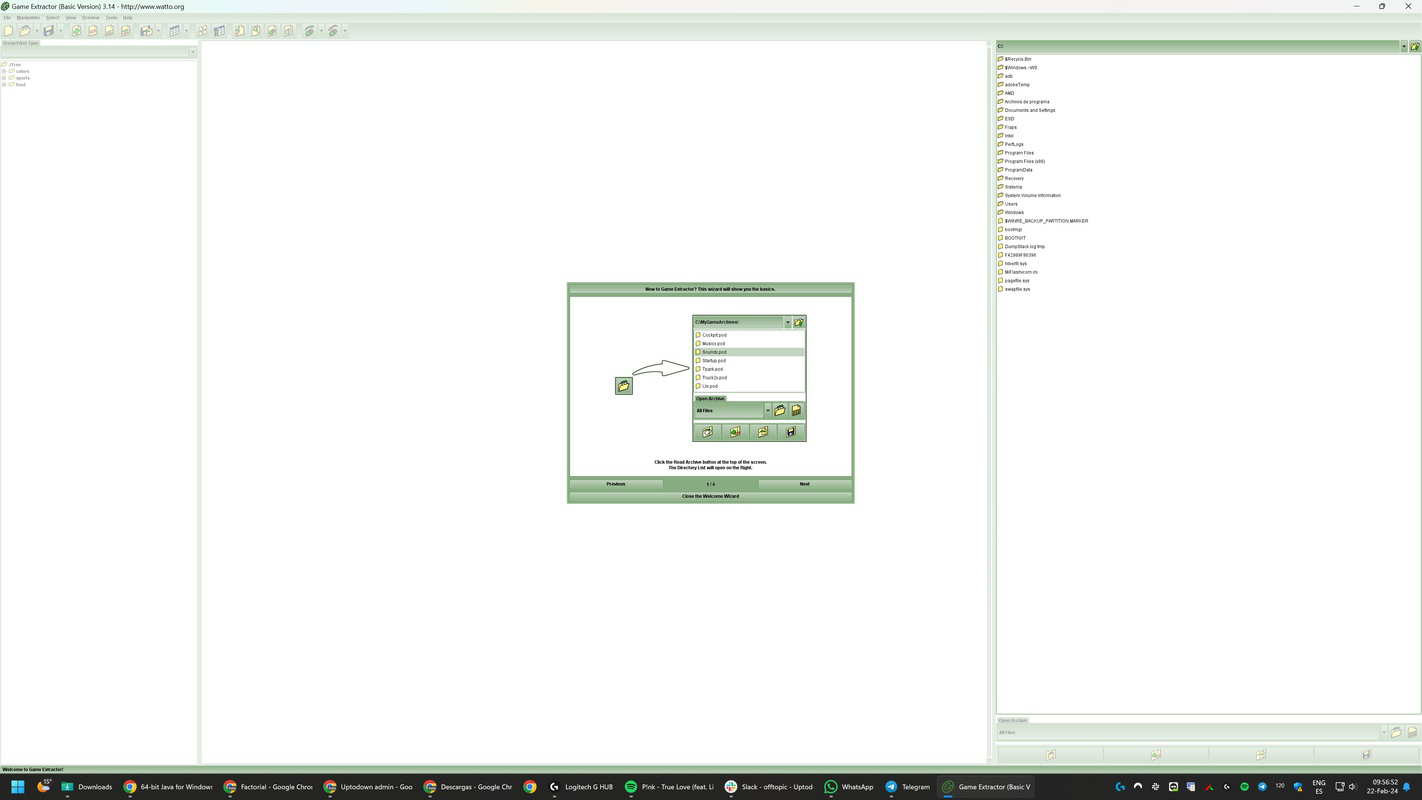
Task: Open the File menu
Action: (x=7, y=17)
